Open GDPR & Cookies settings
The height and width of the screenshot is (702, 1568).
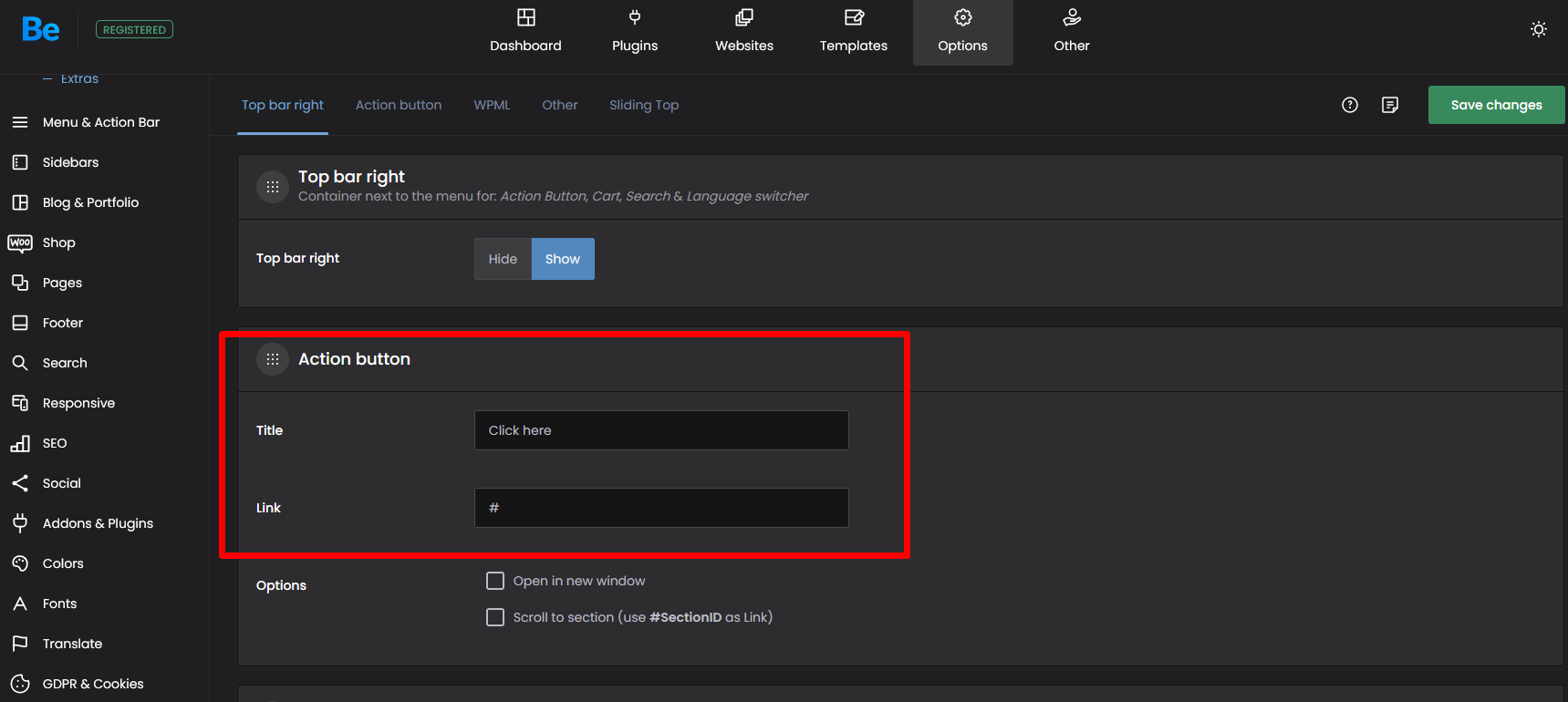click(x=93, y=684)
